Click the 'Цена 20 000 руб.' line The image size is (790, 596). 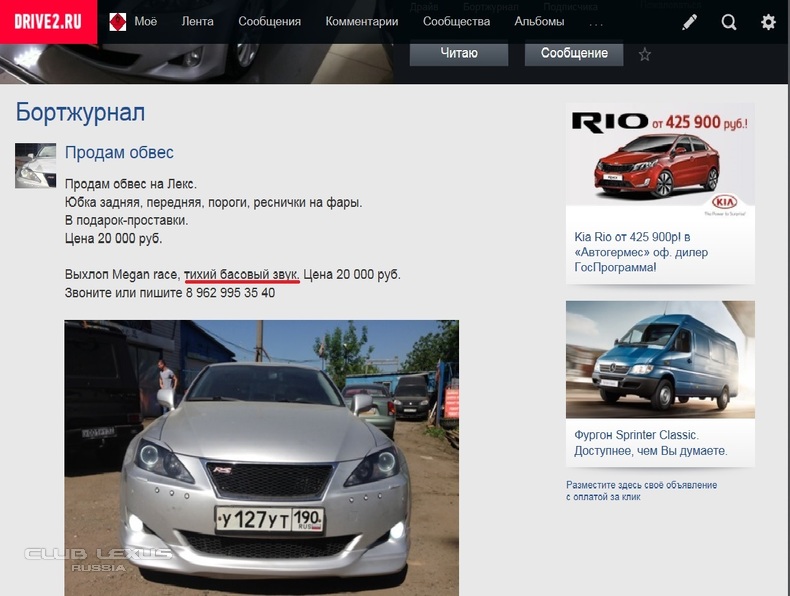(x=113, y=238)
